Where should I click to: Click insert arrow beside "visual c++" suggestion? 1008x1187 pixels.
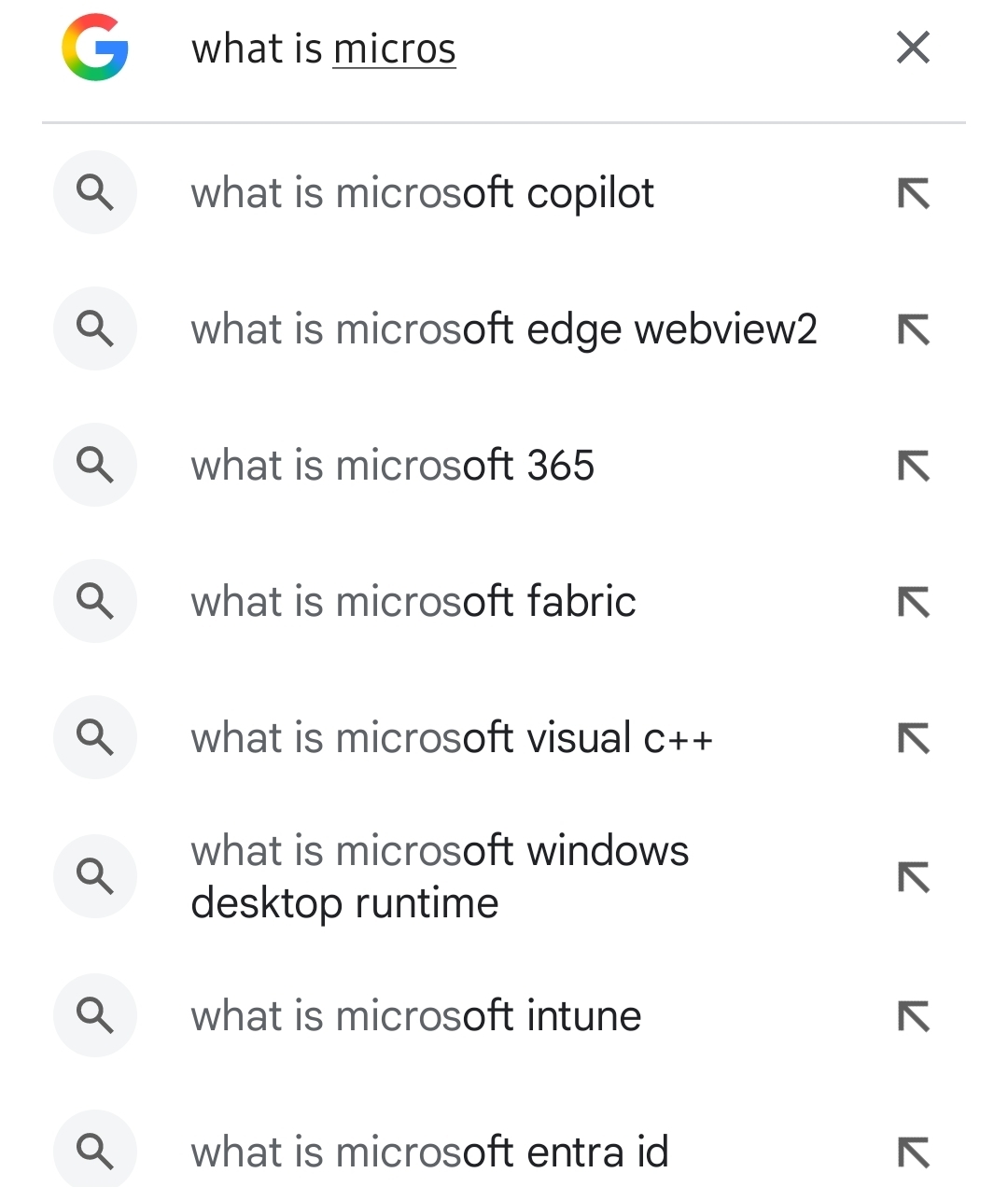913,738
